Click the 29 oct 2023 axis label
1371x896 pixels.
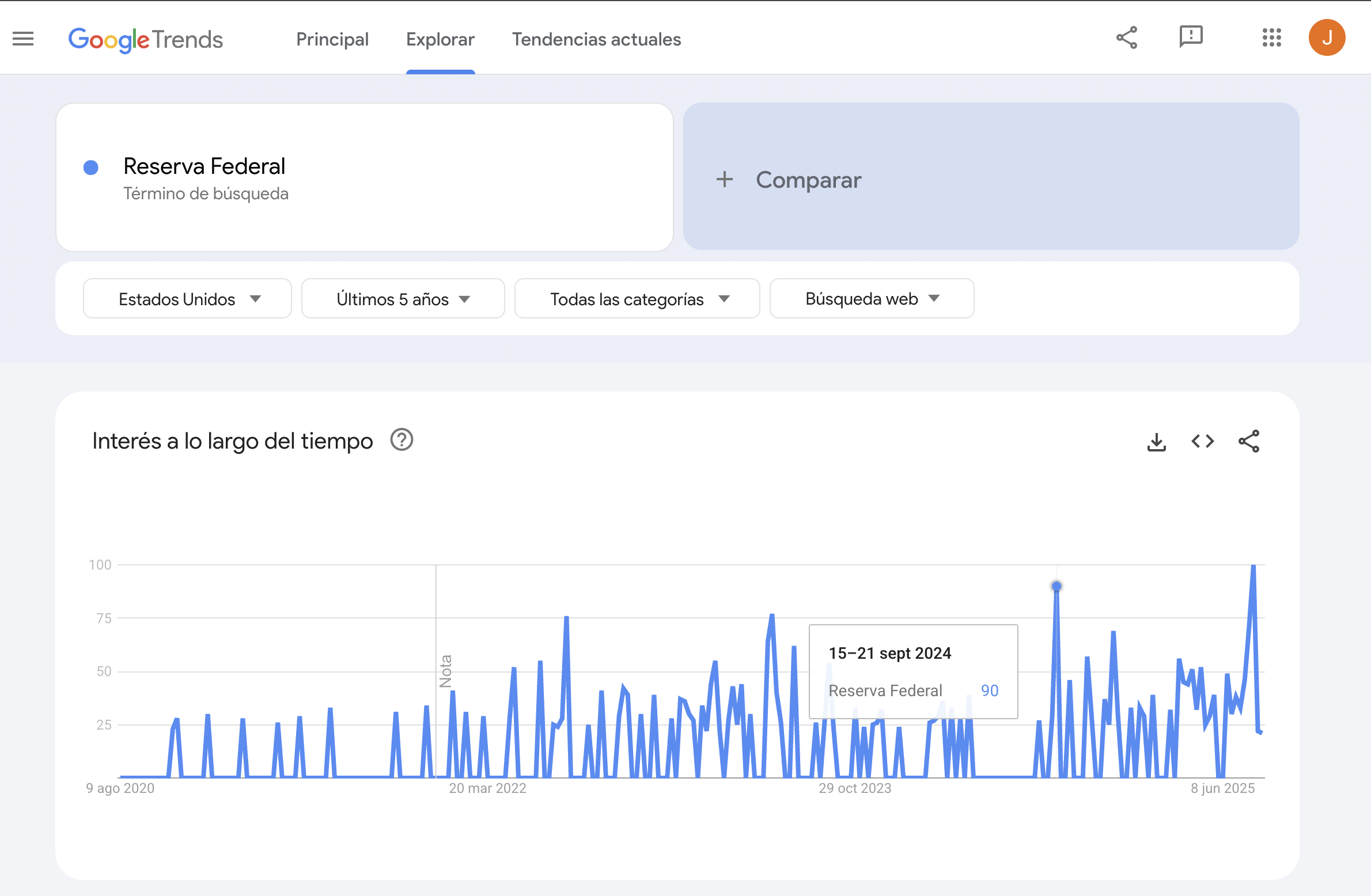click(x=855, y=788)
